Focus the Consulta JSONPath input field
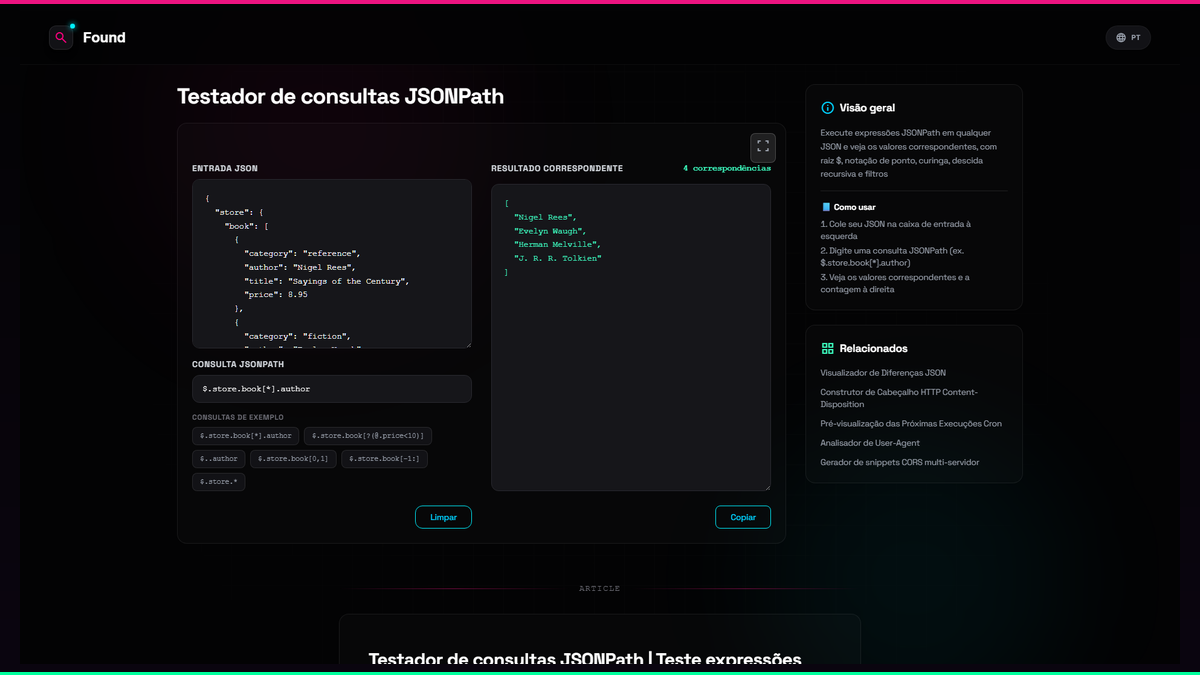 click(x=332, y=389)
